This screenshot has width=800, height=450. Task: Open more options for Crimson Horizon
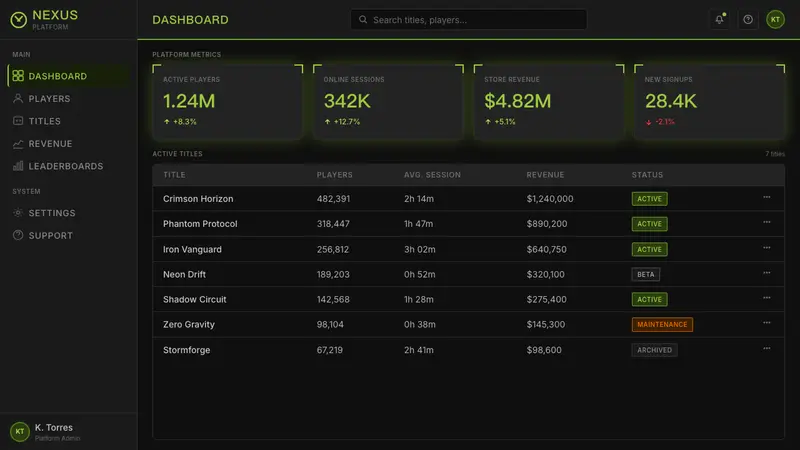[x=766, y=197]
